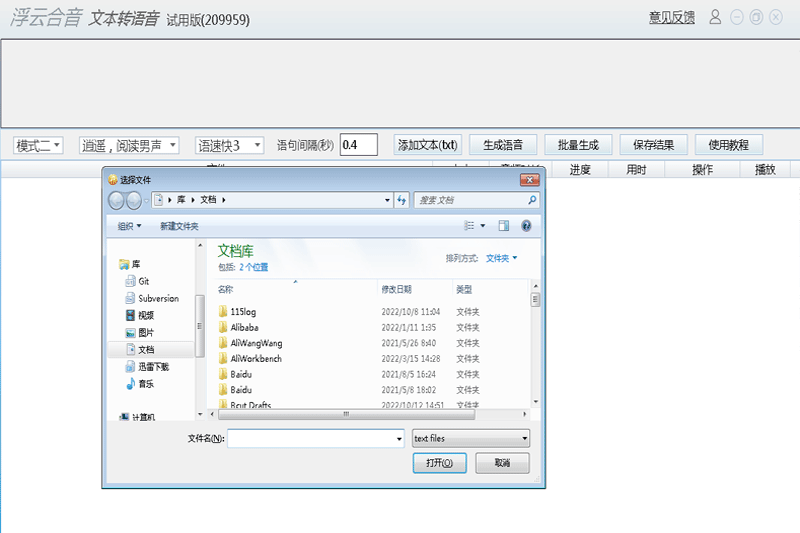The height and width of the screenshot is (533, 800).
Task: Click the 生成语音 button
Action: [x=503, y=145]
